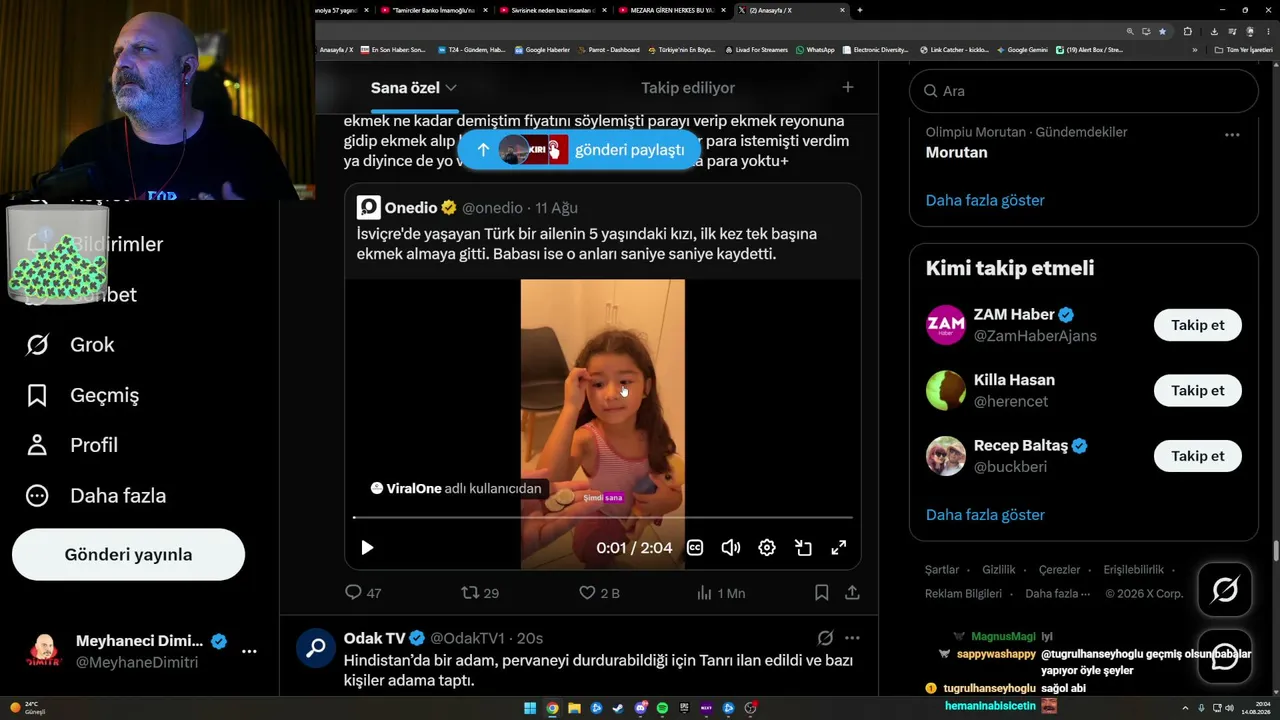Focus the Ara search field
The image size is (1280, 720).
1083,91
